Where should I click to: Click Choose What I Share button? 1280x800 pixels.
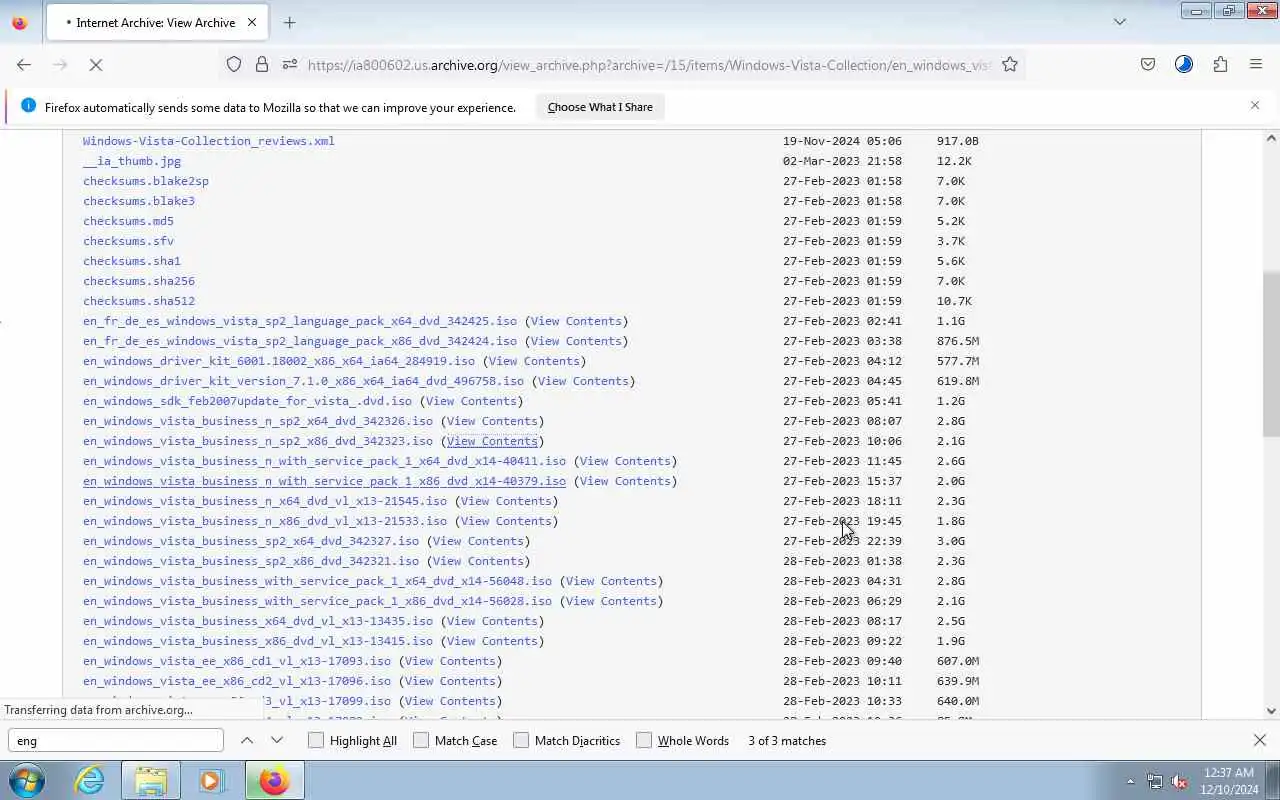coord(600,107)
